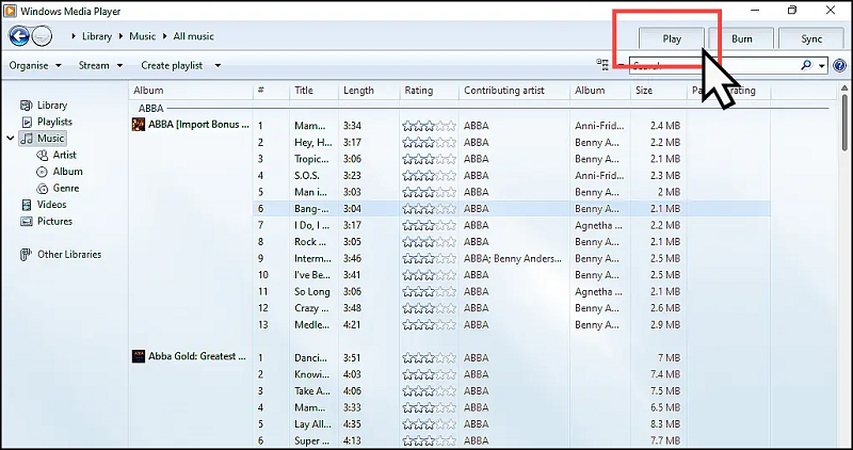Select the Medle... track of 4:21

(x=312, y=325)
